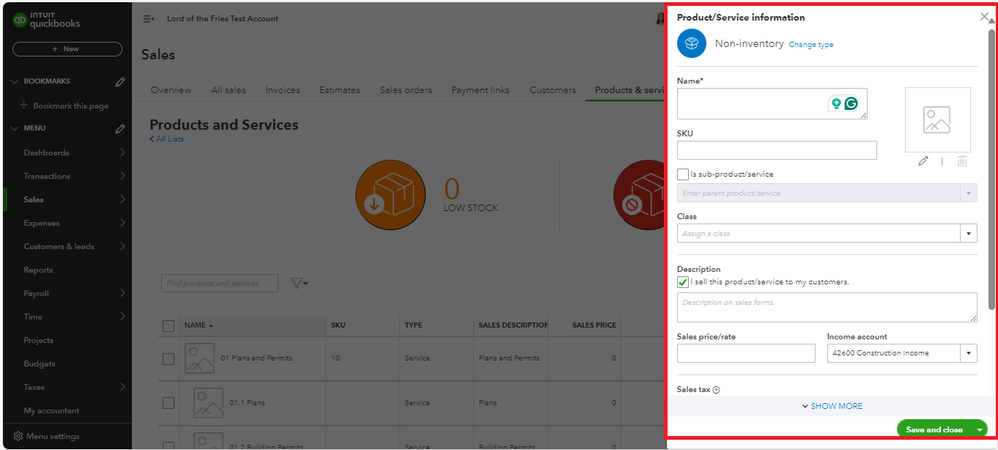Viewport: 998px width, 450px height.
Task: Close the Product/Service information panel
Action: 984,17
